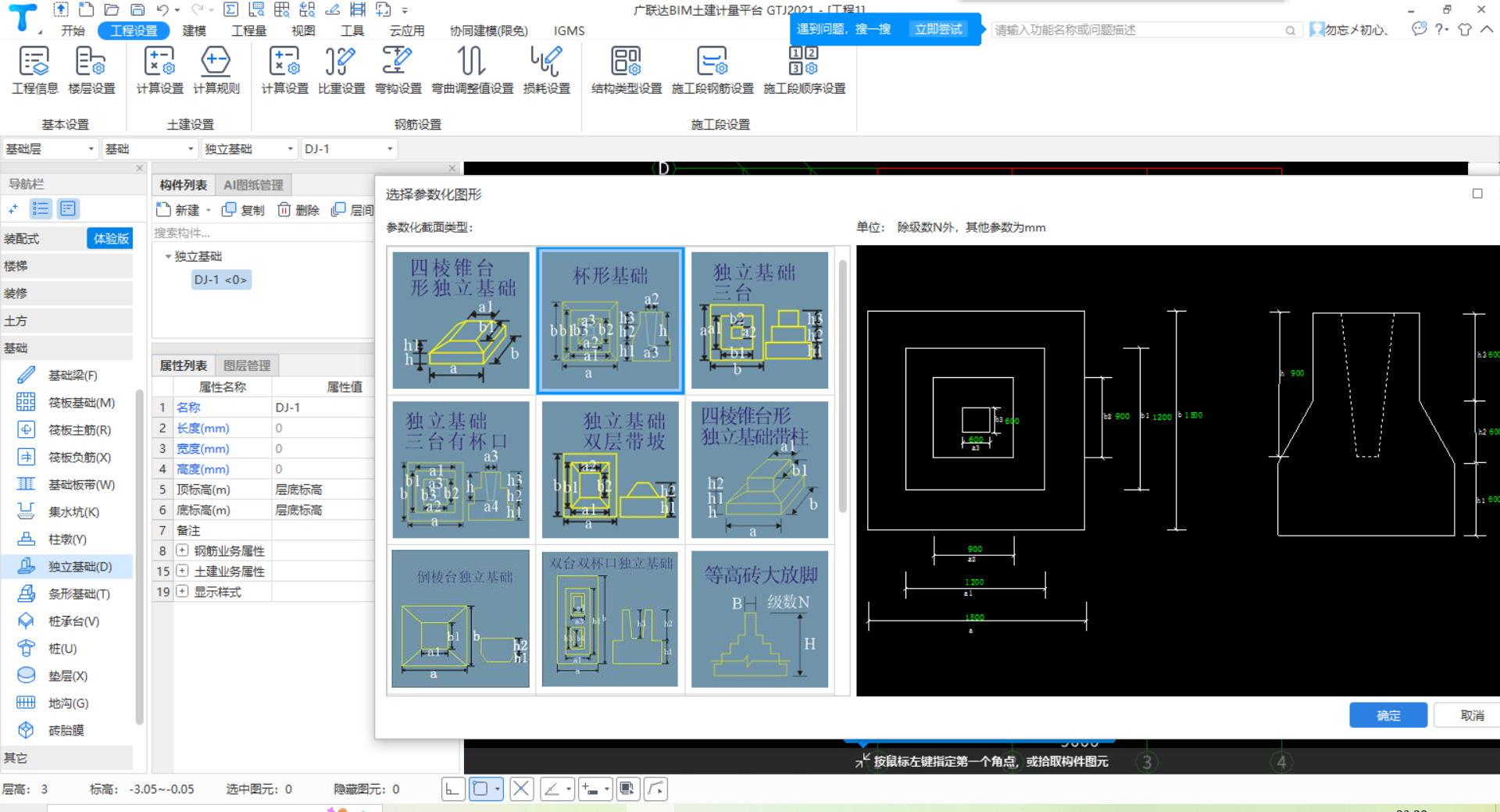The width and height of the screenshot is (1500, 812).
Task: Open the 基础层 floor dropdown
Action: pyautogui.click(x=49, y=149)
